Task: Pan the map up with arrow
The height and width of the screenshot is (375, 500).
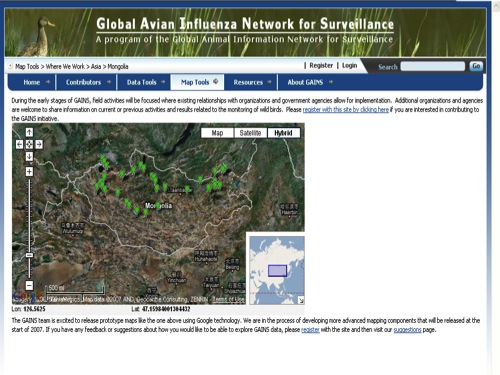Action: (29, 132)
